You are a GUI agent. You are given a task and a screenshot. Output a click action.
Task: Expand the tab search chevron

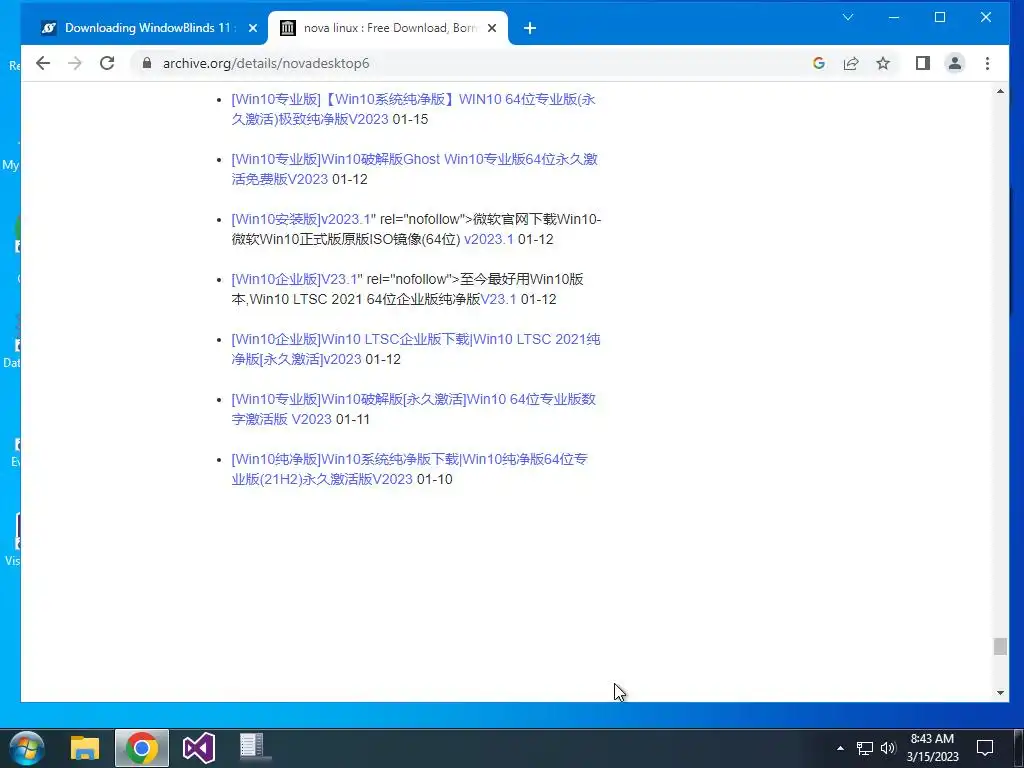pos(848,18)
